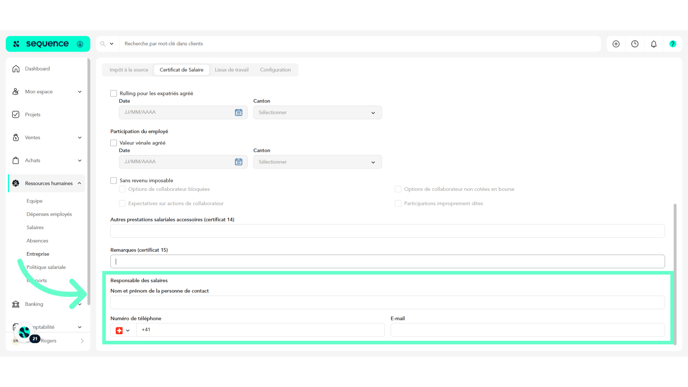Click the Banking building icon
This screenshot has width=688, height=387.
tap(16, 304)
